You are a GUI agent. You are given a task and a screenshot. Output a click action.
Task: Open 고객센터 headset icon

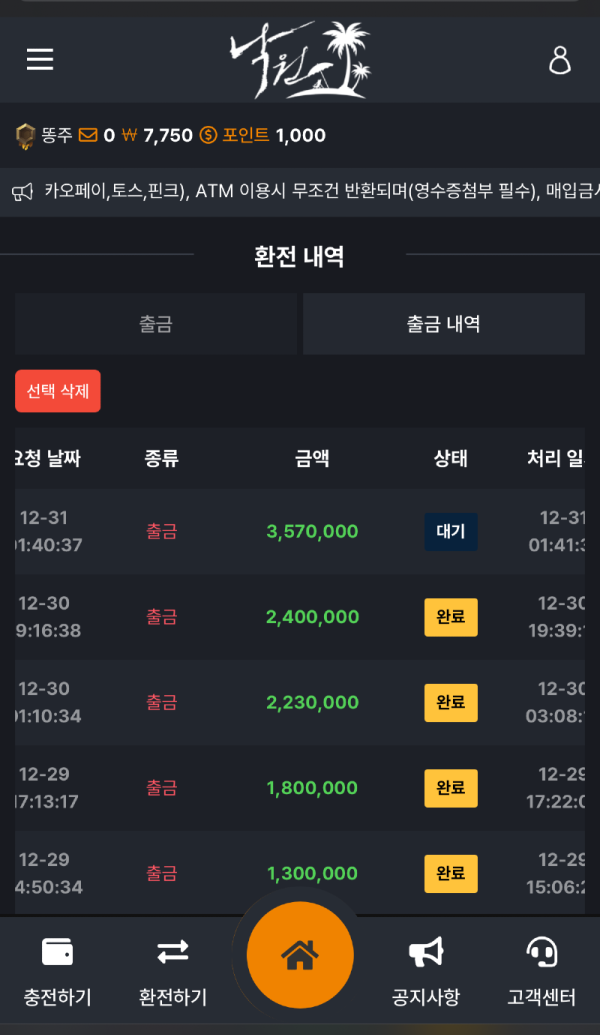pyautogui.click(x=542, y=951)
